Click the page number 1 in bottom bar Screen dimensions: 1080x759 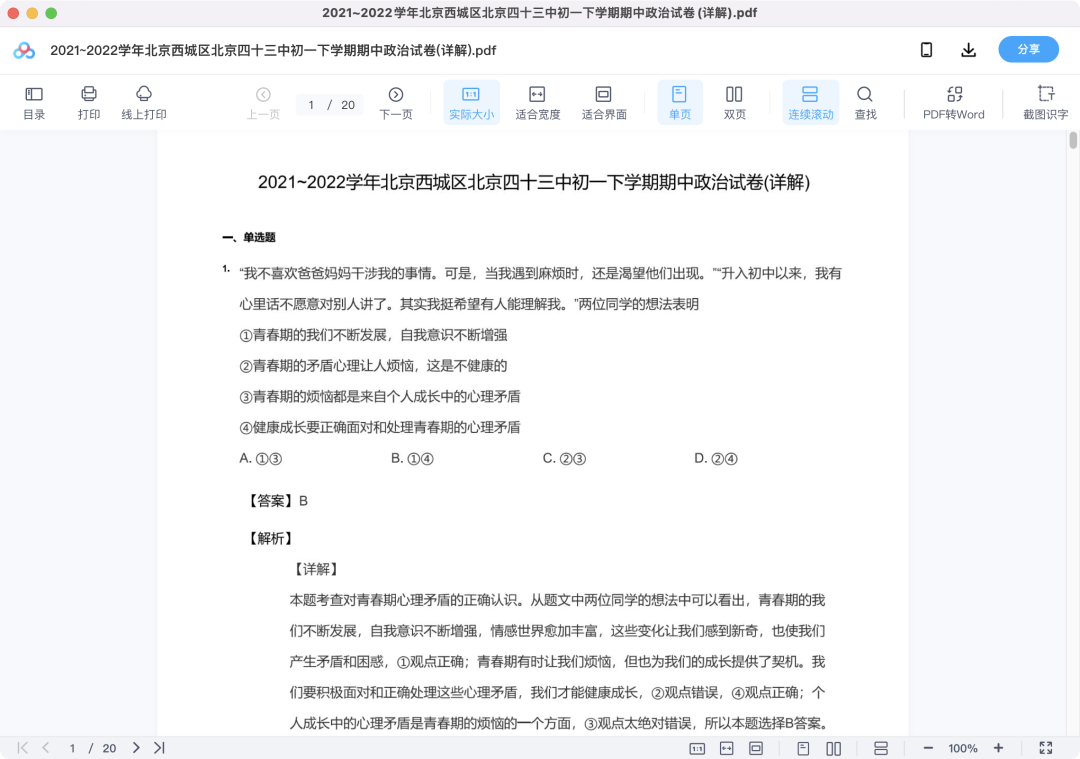72,749
